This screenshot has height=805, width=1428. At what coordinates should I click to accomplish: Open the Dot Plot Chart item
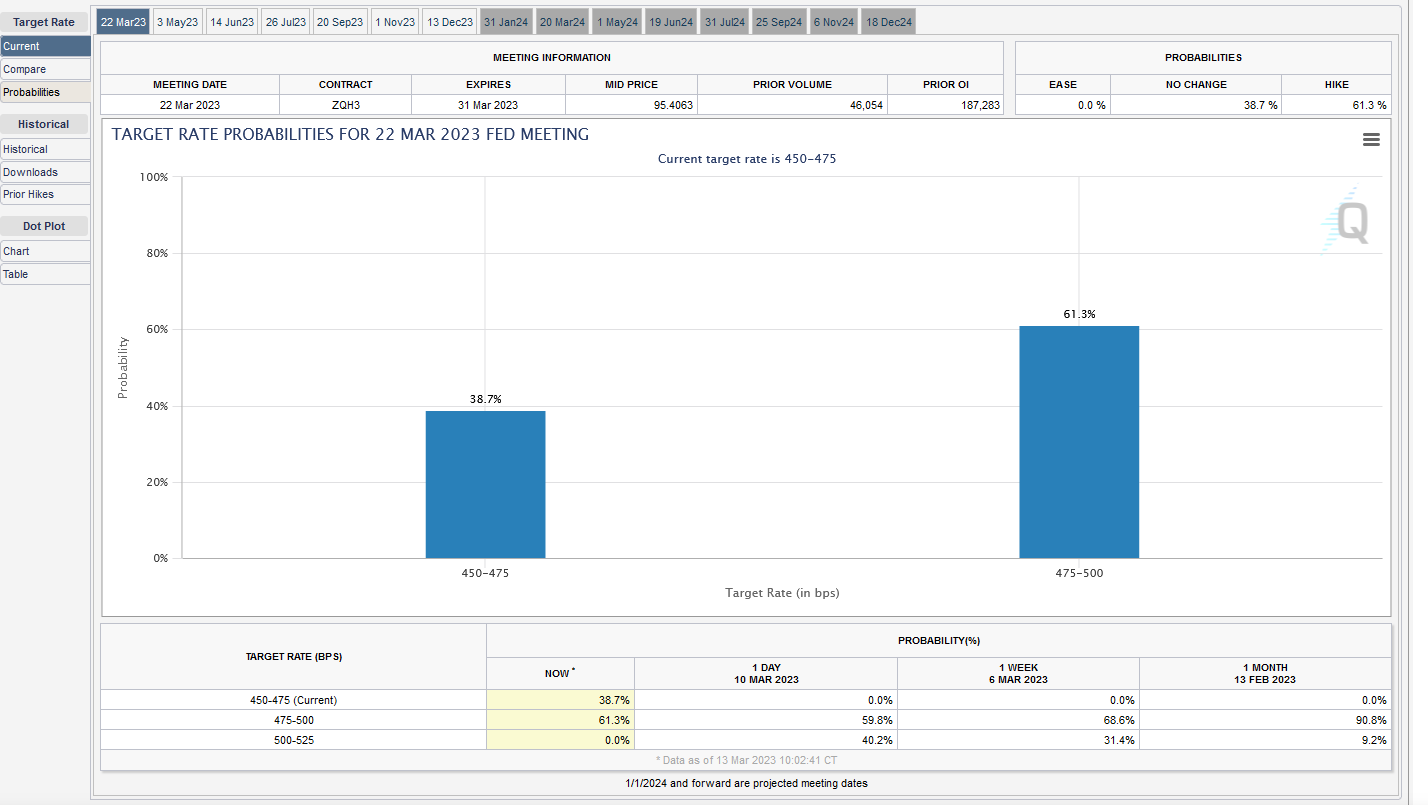[x=45, y=251]
